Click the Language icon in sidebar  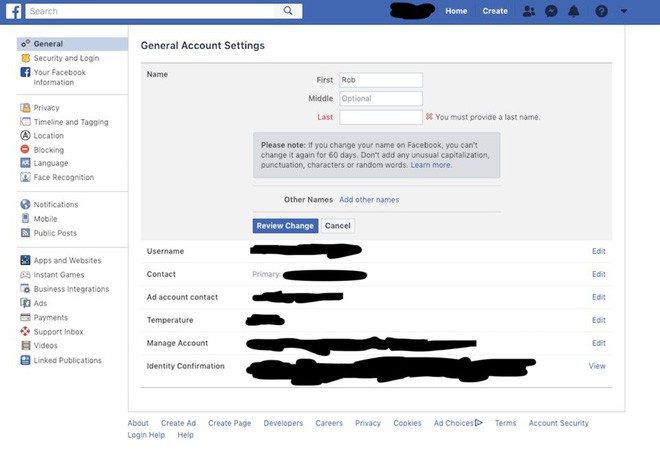coord(25,163)
